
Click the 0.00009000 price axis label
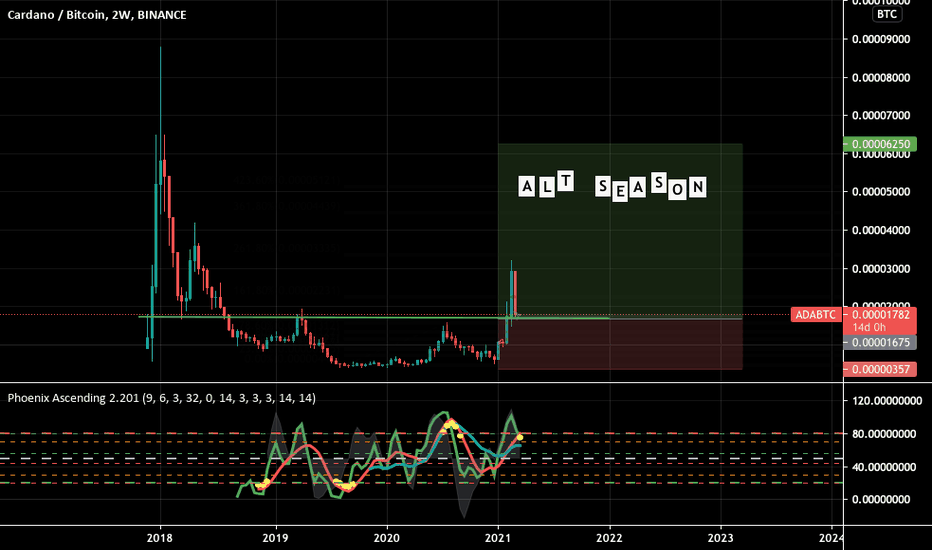pos(881,39)
